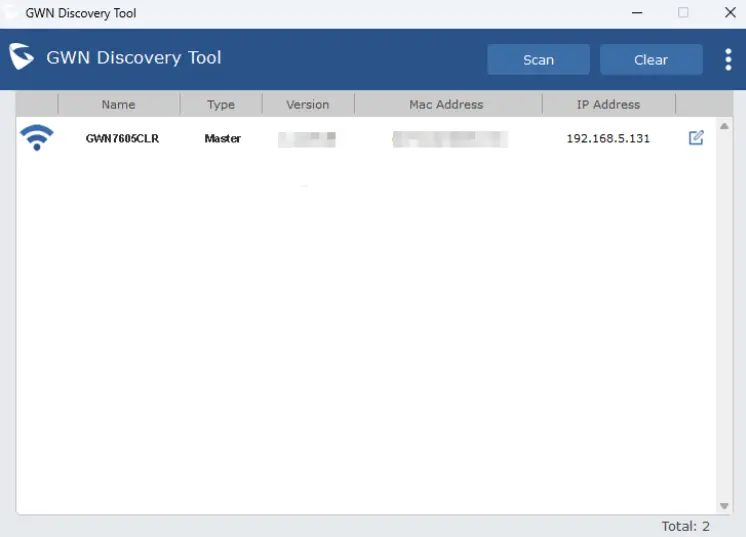Sort by the Version column header
Screen dimensions: 746x537
(308, 105)
